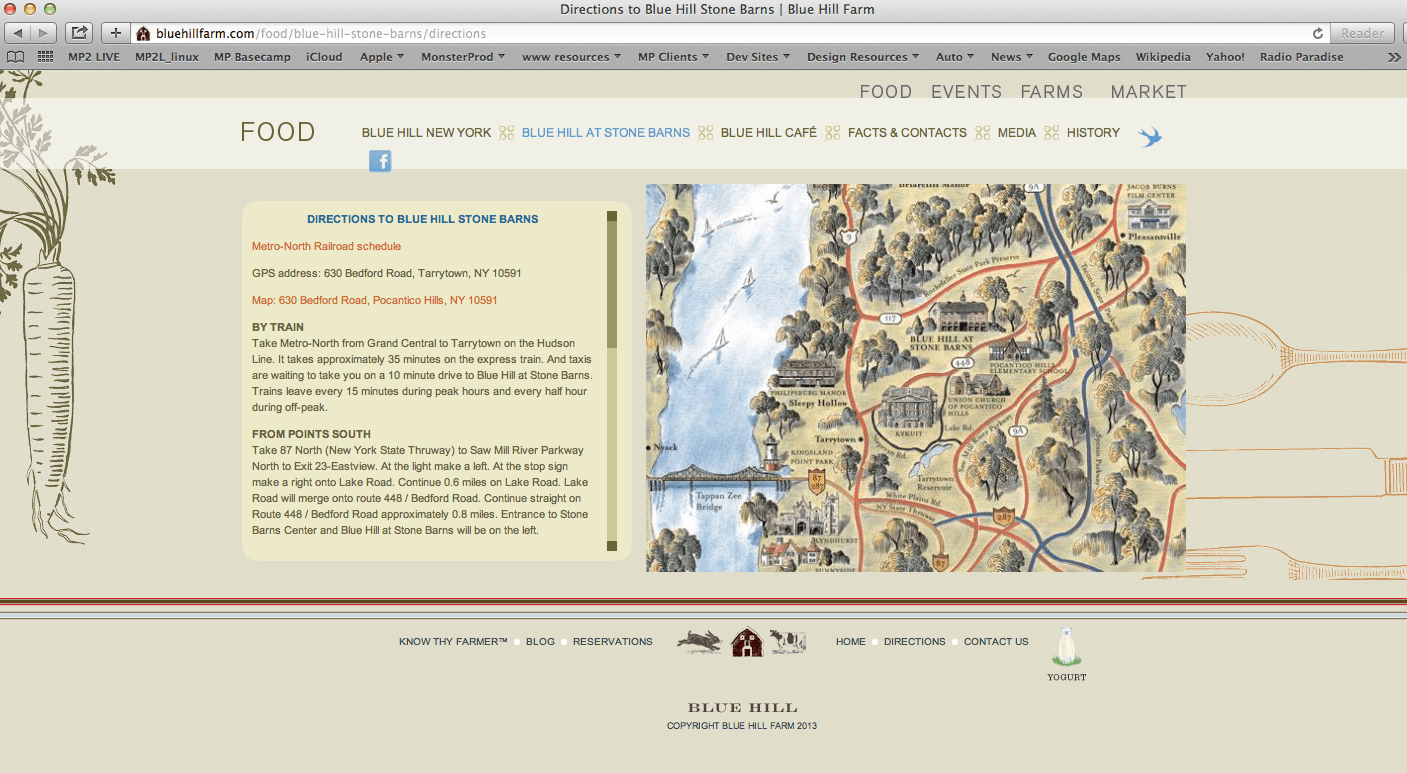Click the plus add-bookmark button
Screen dimensions: 1407x773
116,33
